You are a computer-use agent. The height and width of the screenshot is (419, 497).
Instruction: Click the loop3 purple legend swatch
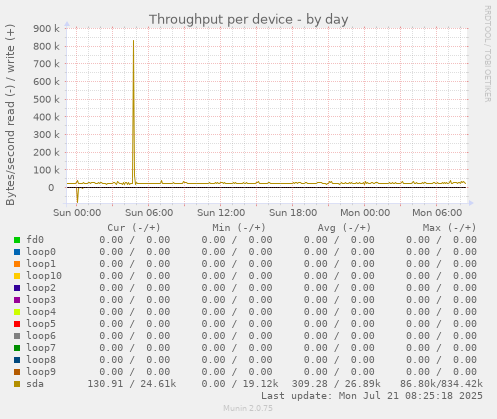click(17, 300)
